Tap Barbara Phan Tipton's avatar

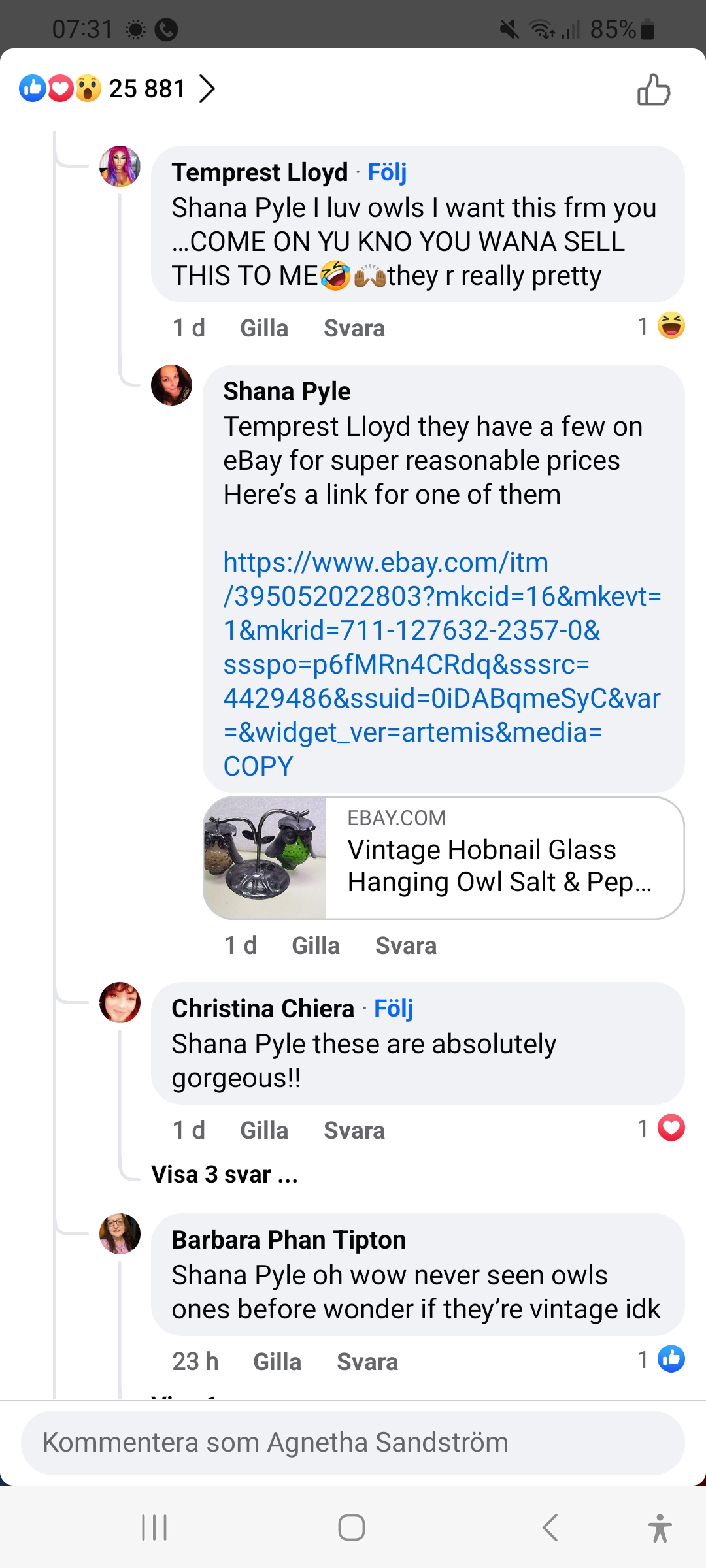click(x=120, y=1233)
